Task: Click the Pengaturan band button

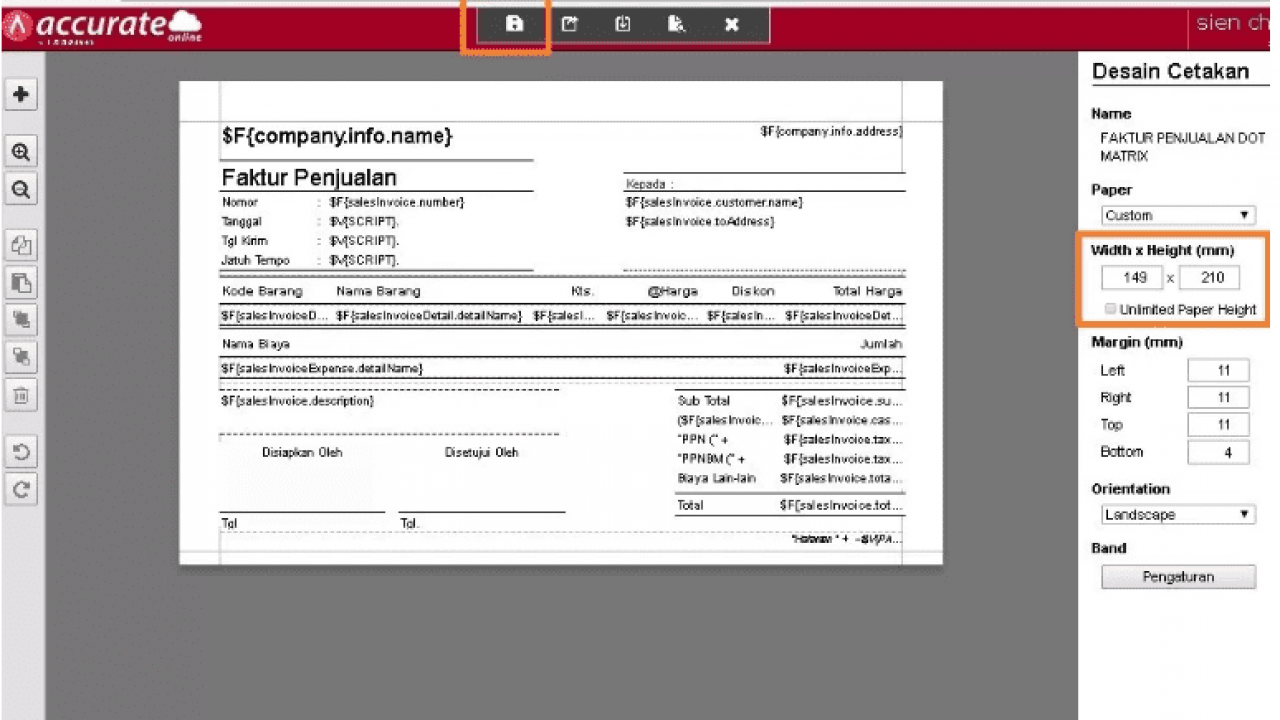Action: [1178, 577]
